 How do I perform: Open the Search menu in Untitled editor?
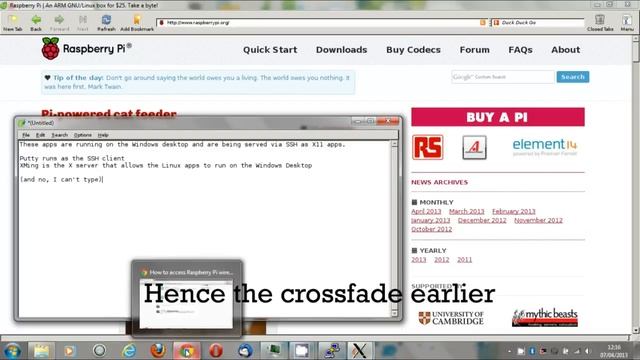pyautogui.click(x=59, y=135)
